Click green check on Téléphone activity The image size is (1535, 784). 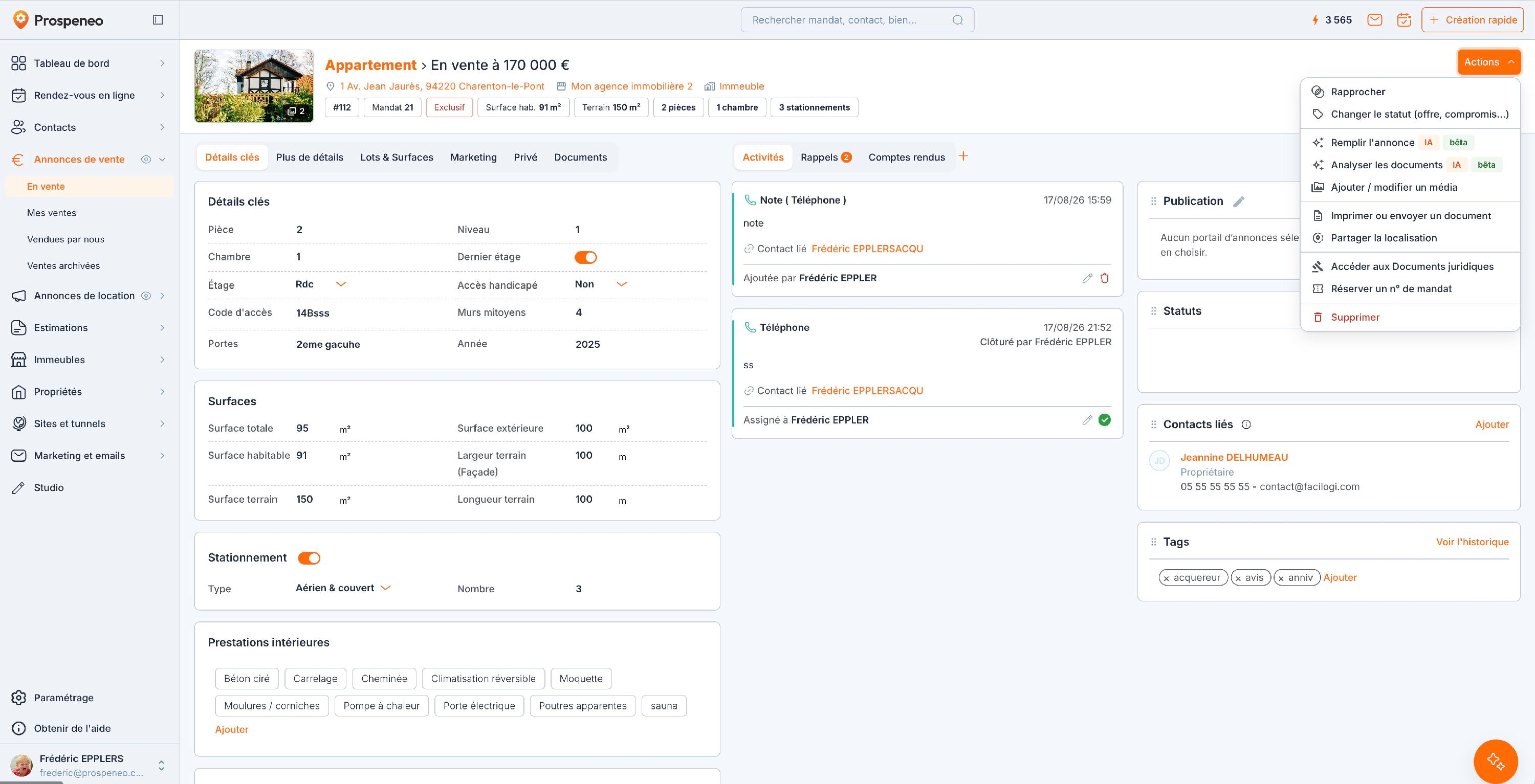[1105, 420]
